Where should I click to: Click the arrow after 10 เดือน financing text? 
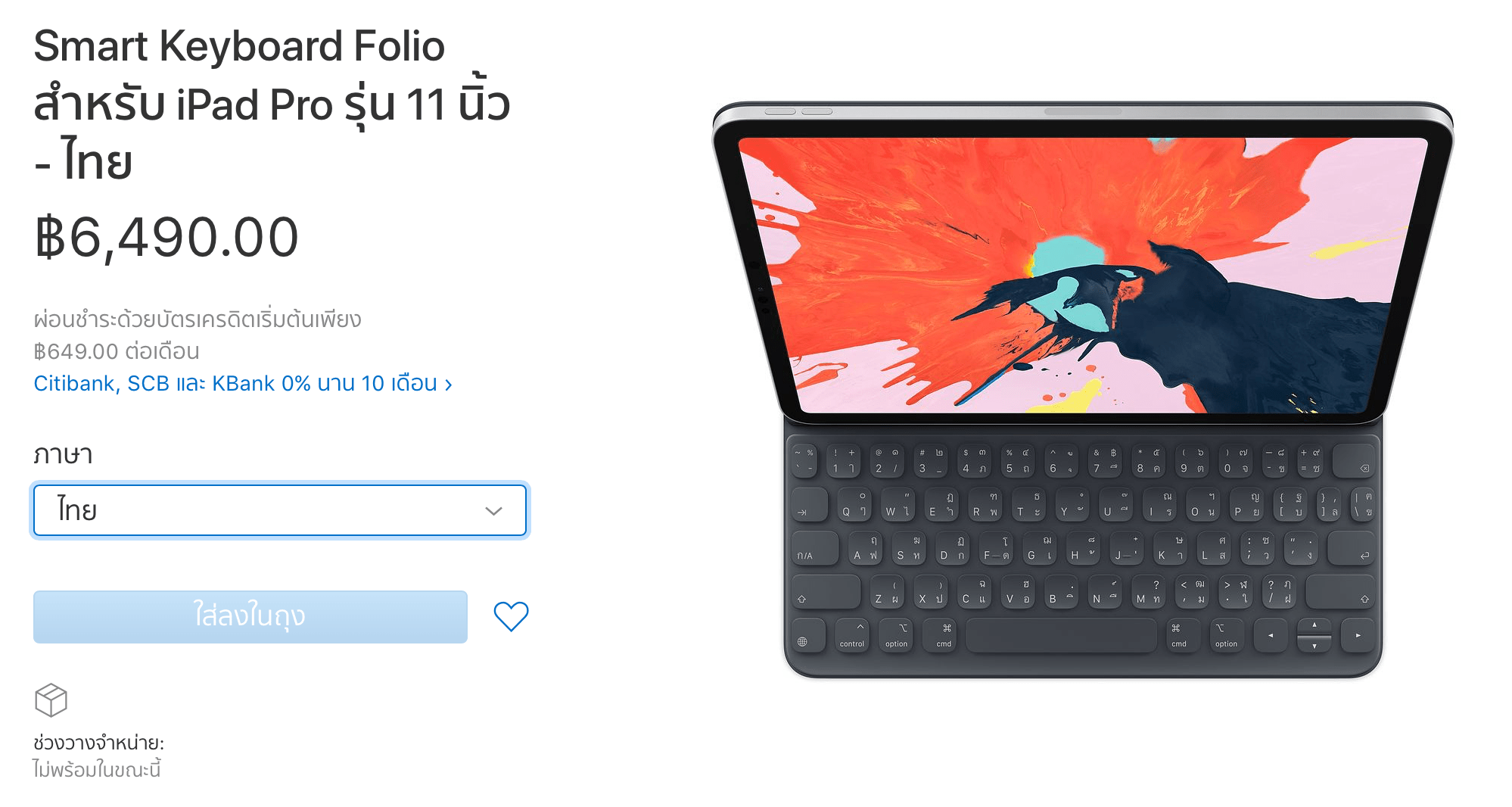(x=449, y=385)
